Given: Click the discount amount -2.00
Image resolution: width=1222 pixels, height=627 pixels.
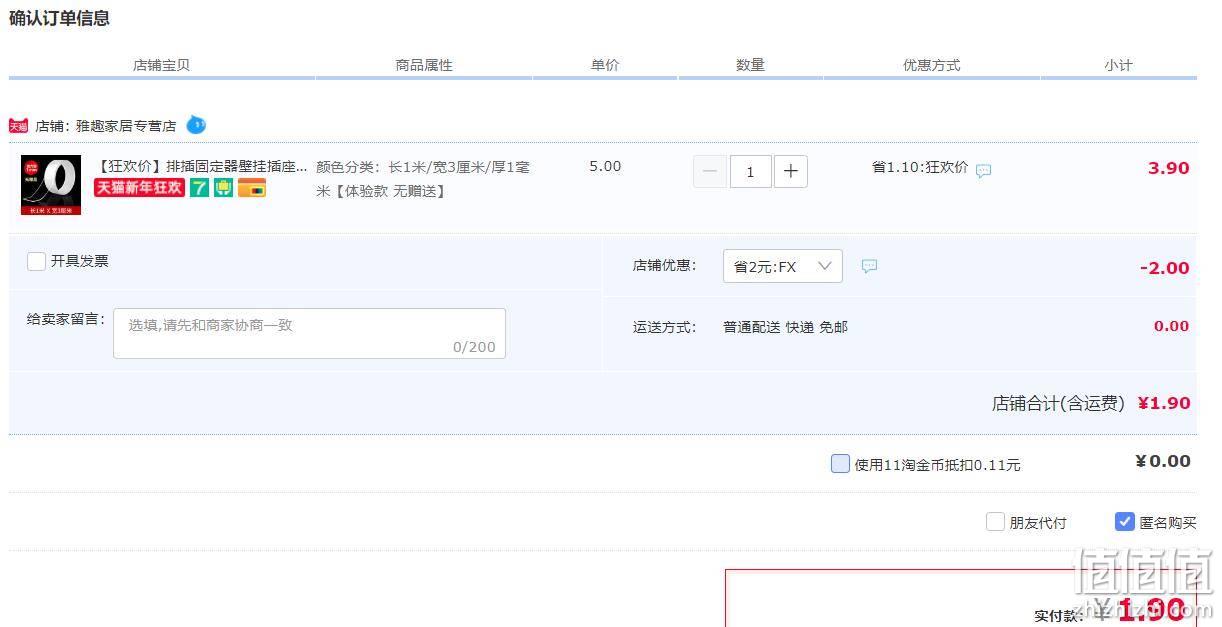Looking at the screenshot, I should [1165, 268].
